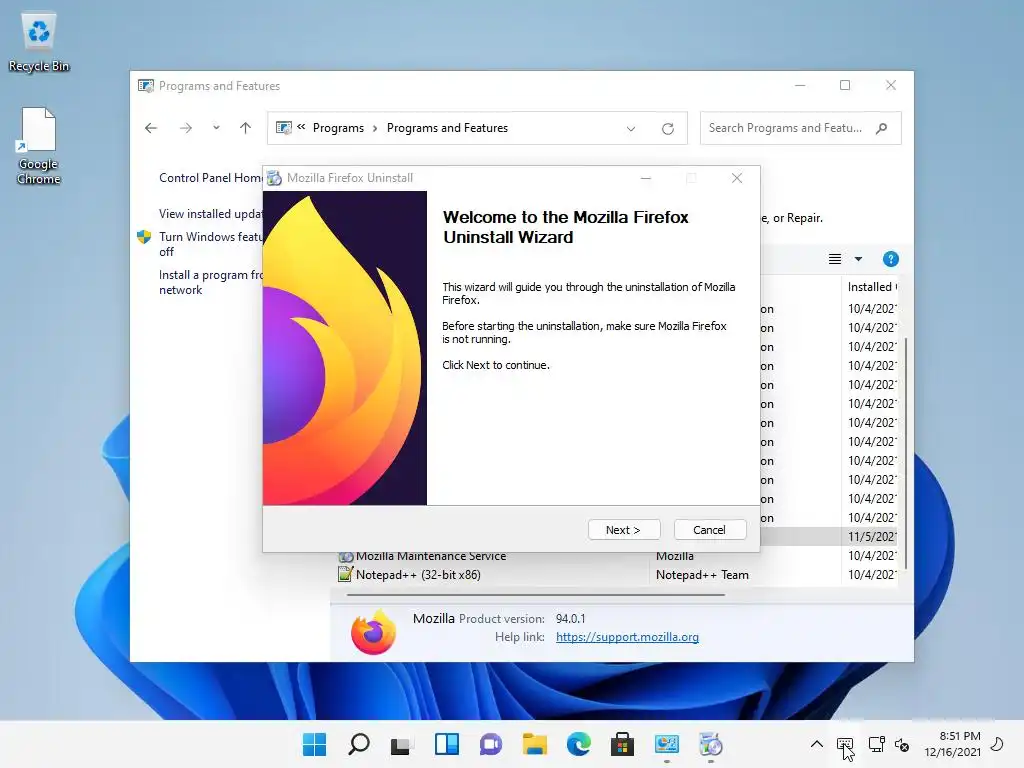Maximize the Programs and Features window

[844, 86]
